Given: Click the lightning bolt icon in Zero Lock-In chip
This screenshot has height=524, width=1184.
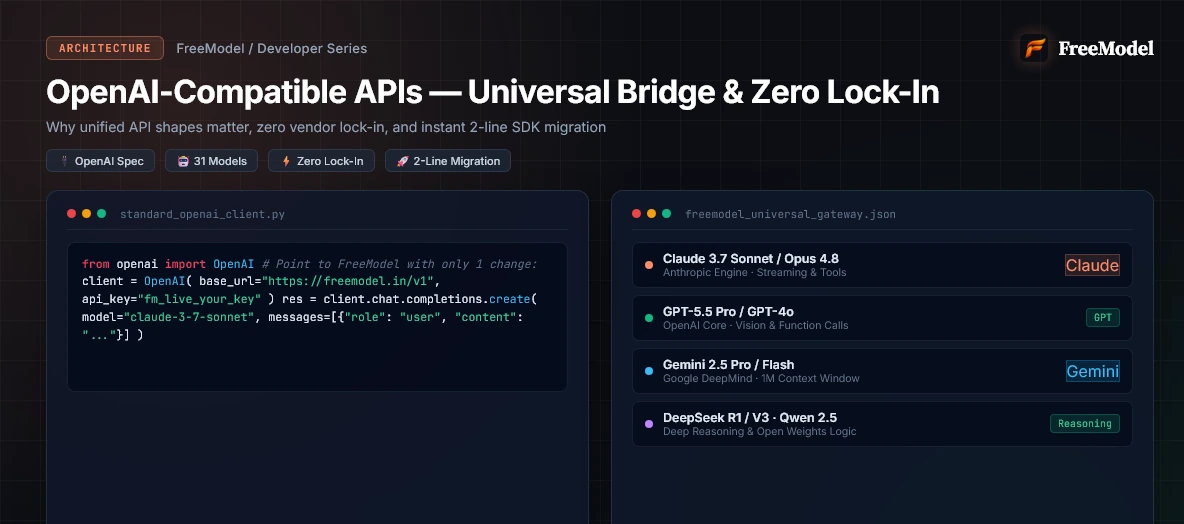Looking at the screenshot, I should tap(285, 161).
